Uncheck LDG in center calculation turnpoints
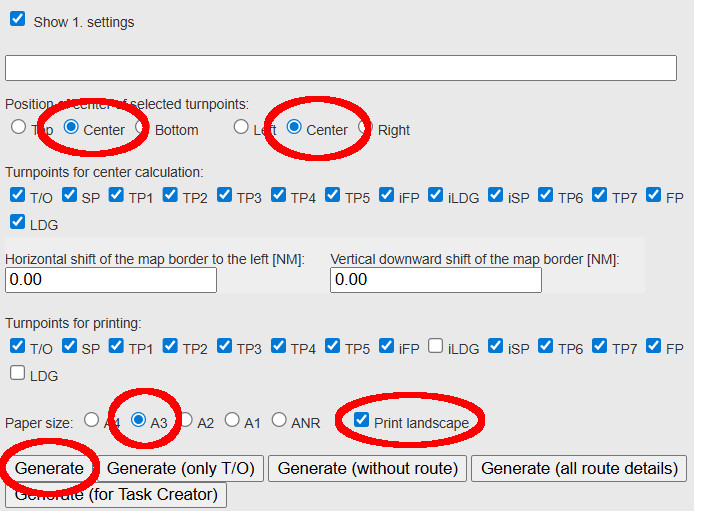 [x=18, y=221]
